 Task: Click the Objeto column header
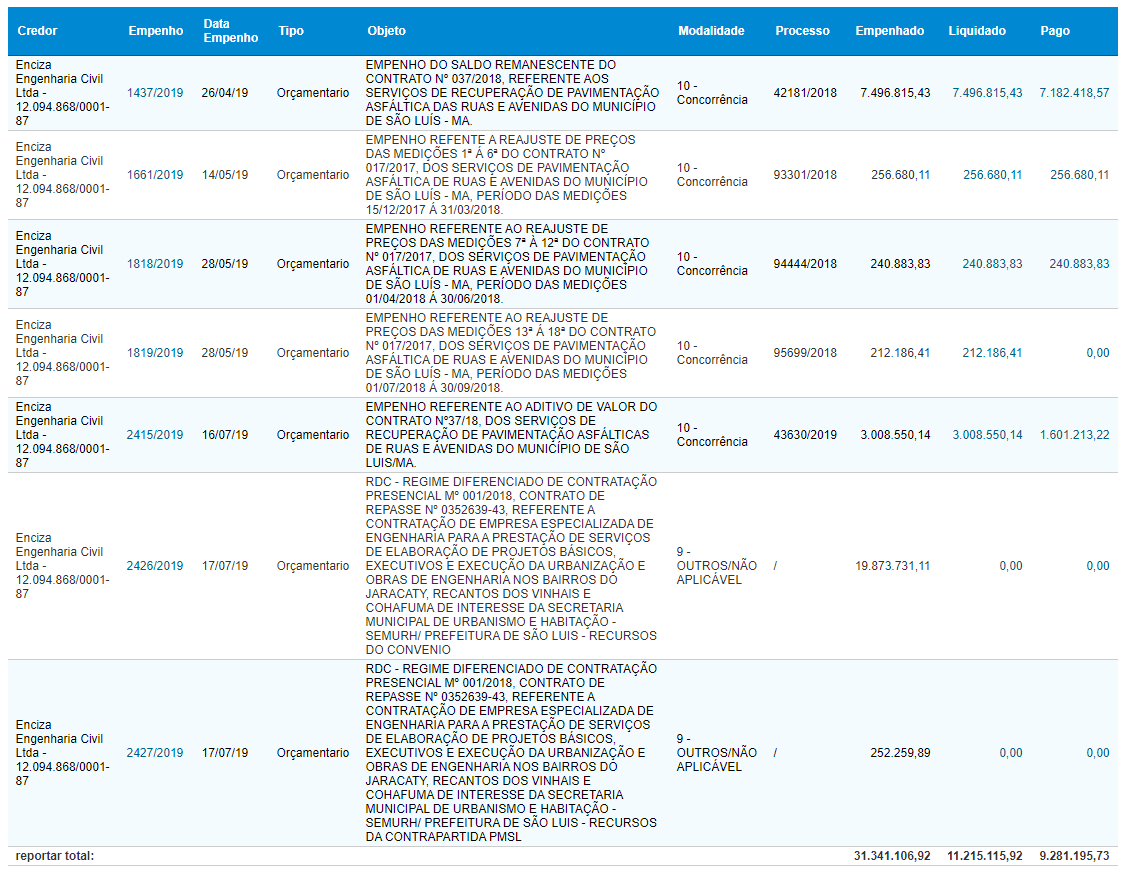(x=387, y=31)
